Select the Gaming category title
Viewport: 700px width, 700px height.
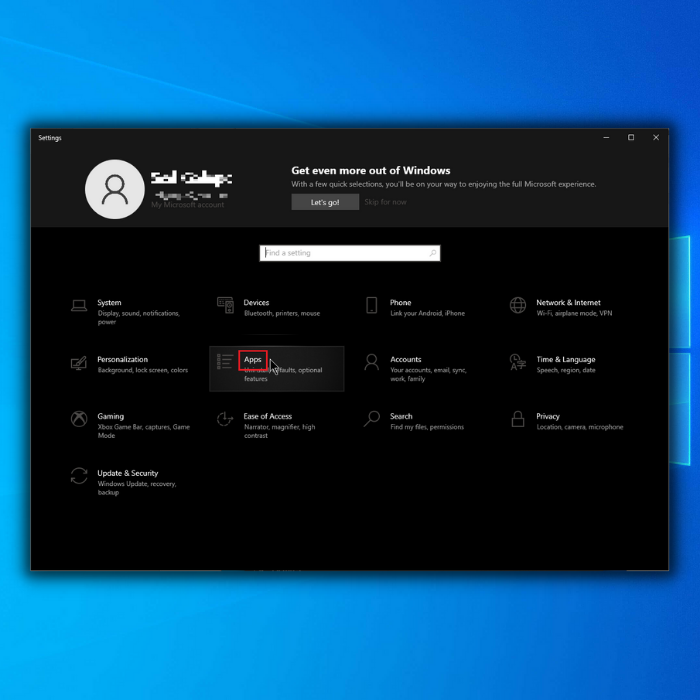pyautogui.click(x=111, y=417)
